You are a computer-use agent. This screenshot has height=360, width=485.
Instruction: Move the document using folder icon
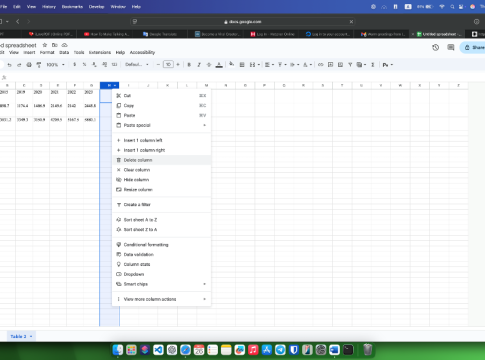point(55,45)
